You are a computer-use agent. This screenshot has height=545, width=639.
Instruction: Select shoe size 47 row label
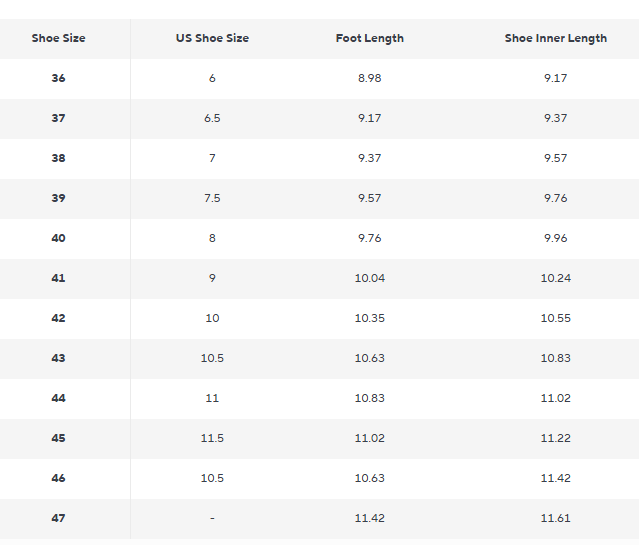[58, 518]
